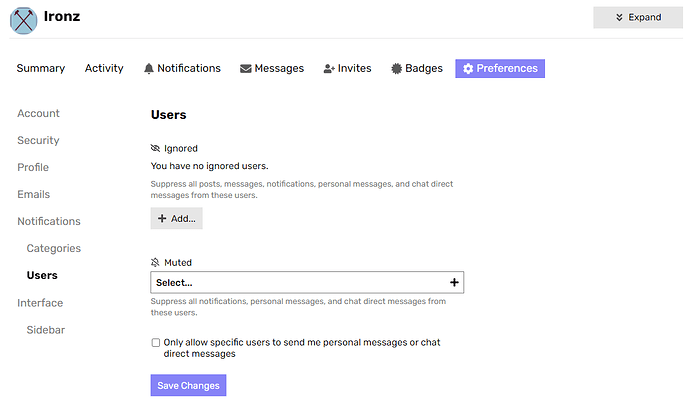690x417 pixels.
Task: Open Security preferences in sidebar
Action: (38, 140)
